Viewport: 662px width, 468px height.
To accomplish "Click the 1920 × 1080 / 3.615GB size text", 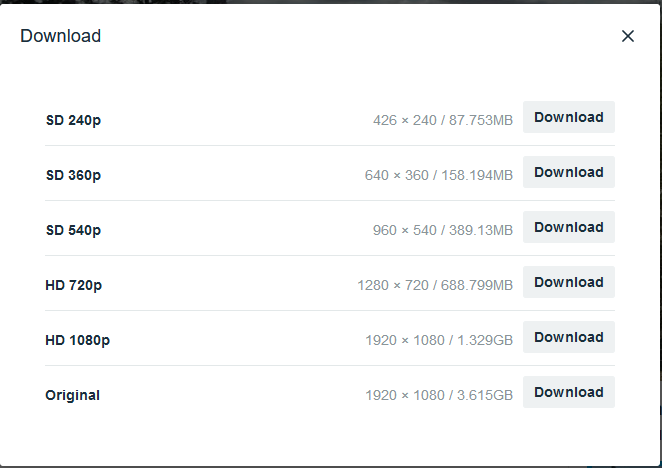I will (x=438, y=395).
